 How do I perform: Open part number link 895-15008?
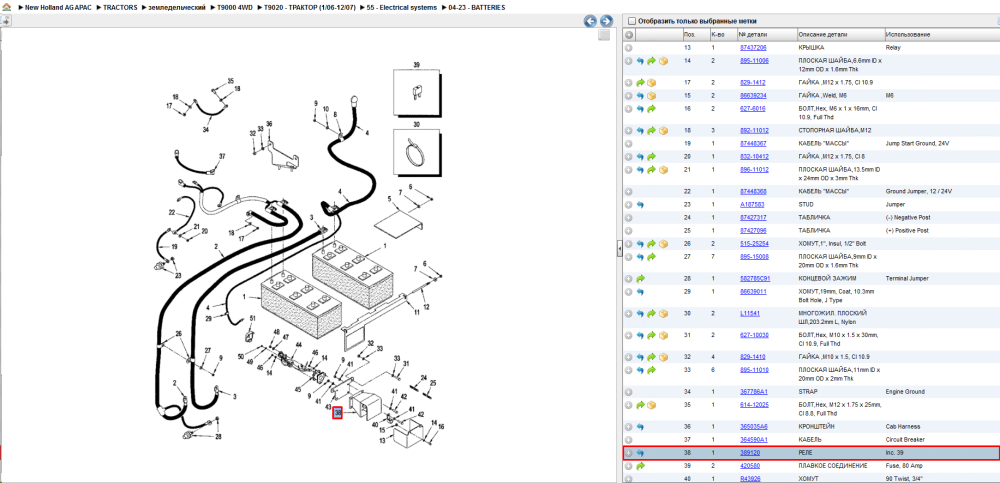point(754,256)
